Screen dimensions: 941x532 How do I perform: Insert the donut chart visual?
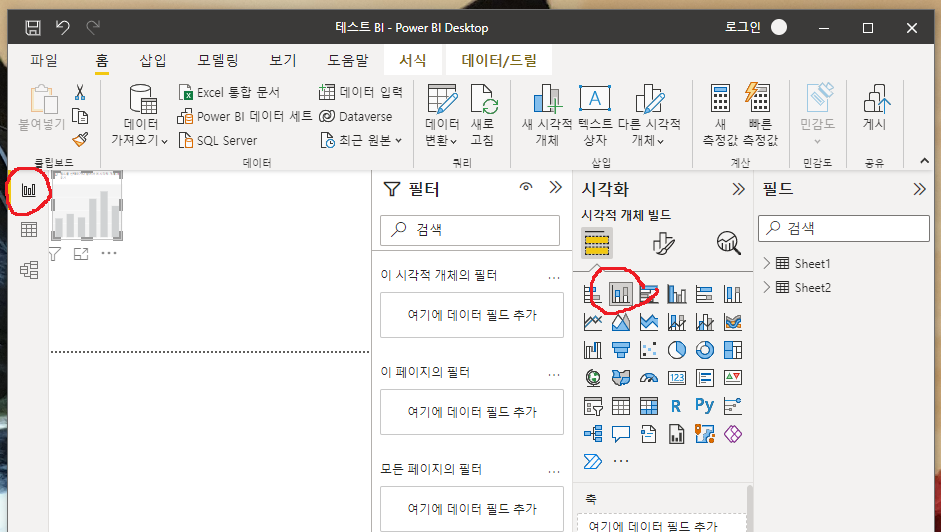tap(705, 349)
